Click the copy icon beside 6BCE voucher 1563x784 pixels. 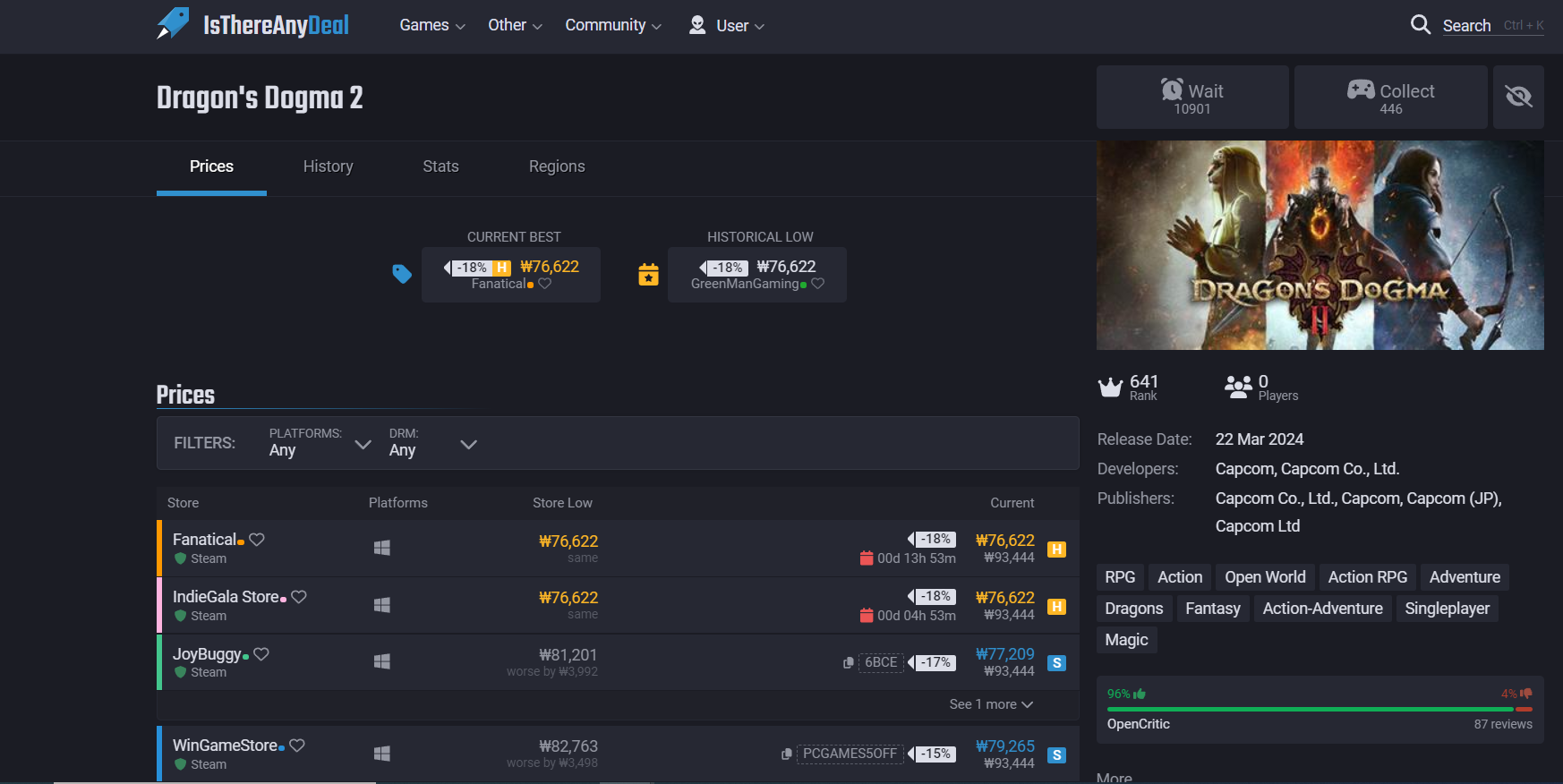(848, 663)
